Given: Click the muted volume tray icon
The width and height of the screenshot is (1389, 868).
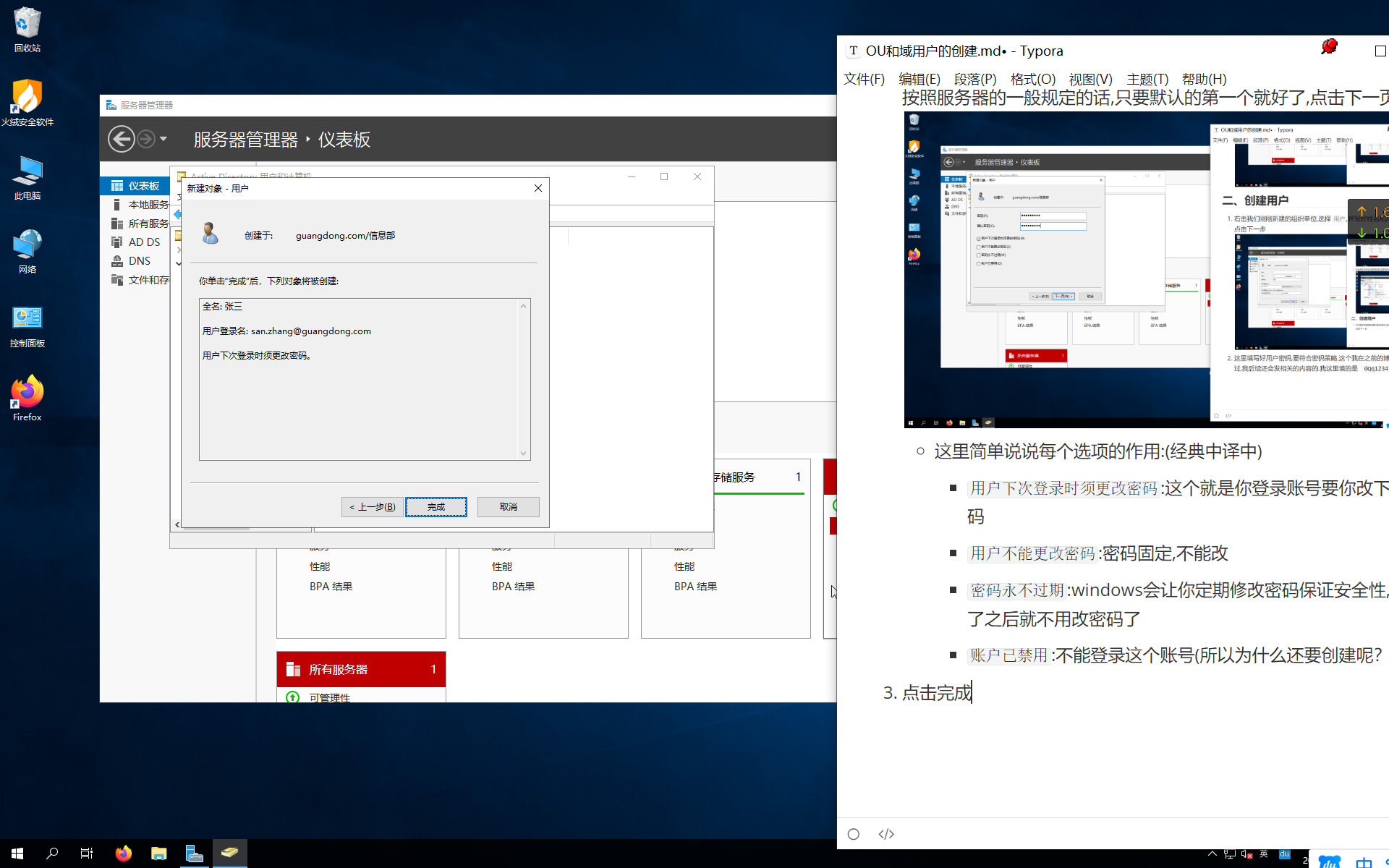Looking at the screenshot, I should click(x=1246, y=854).
